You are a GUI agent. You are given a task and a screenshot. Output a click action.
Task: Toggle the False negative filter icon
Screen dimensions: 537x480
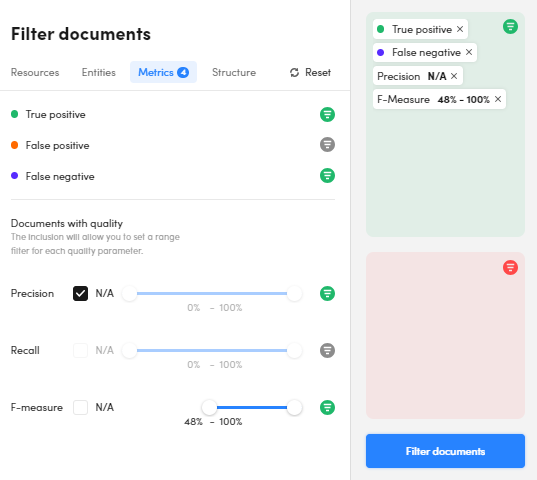[x=327, y=176]
